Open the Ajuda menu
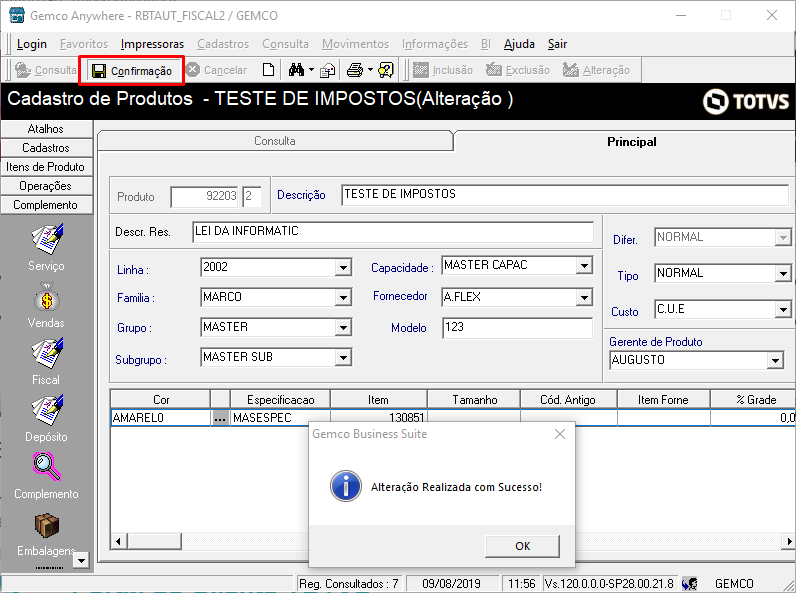 [519, 44]
